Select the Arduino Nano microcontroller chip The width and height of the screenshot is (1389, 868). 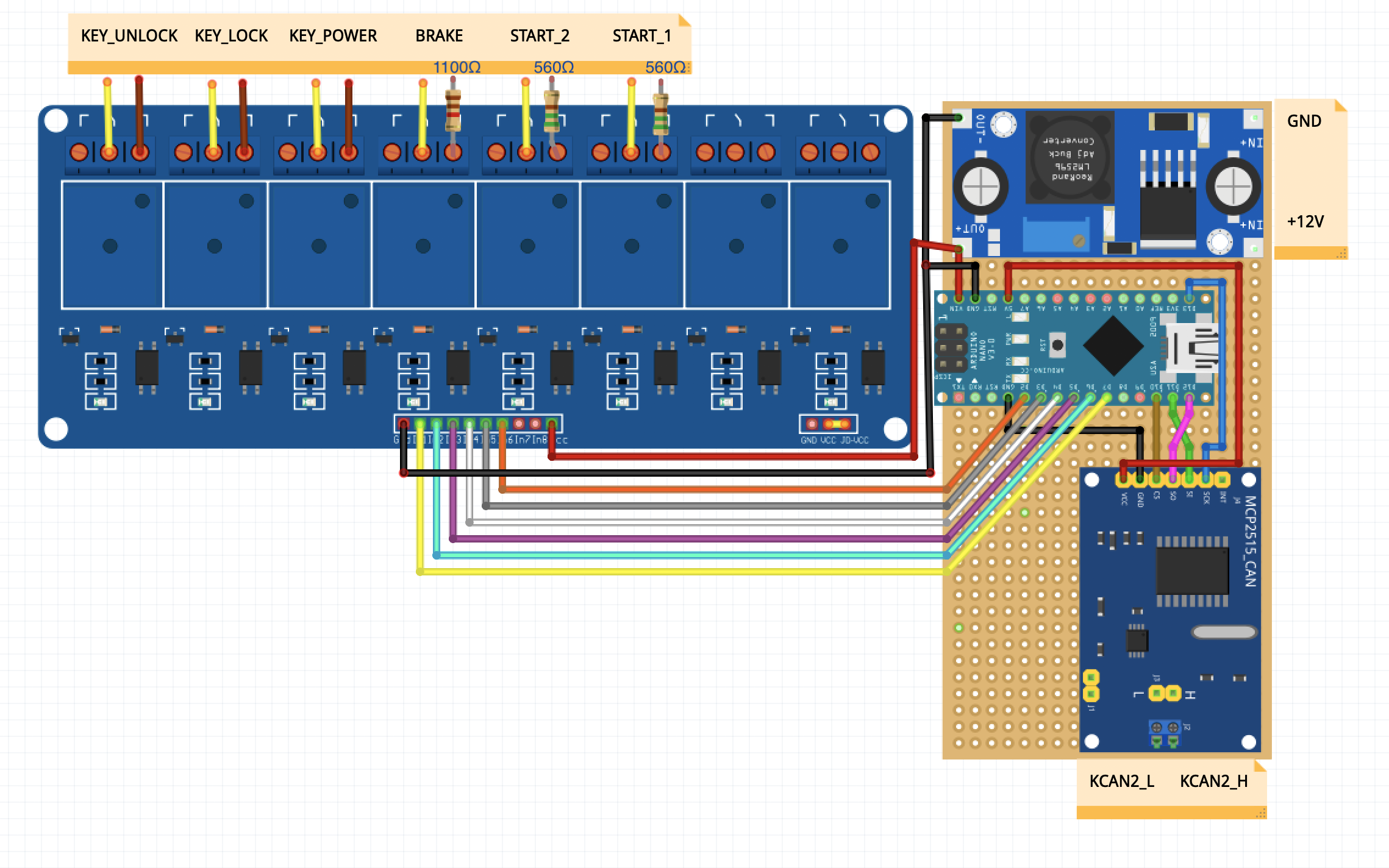1113,346
